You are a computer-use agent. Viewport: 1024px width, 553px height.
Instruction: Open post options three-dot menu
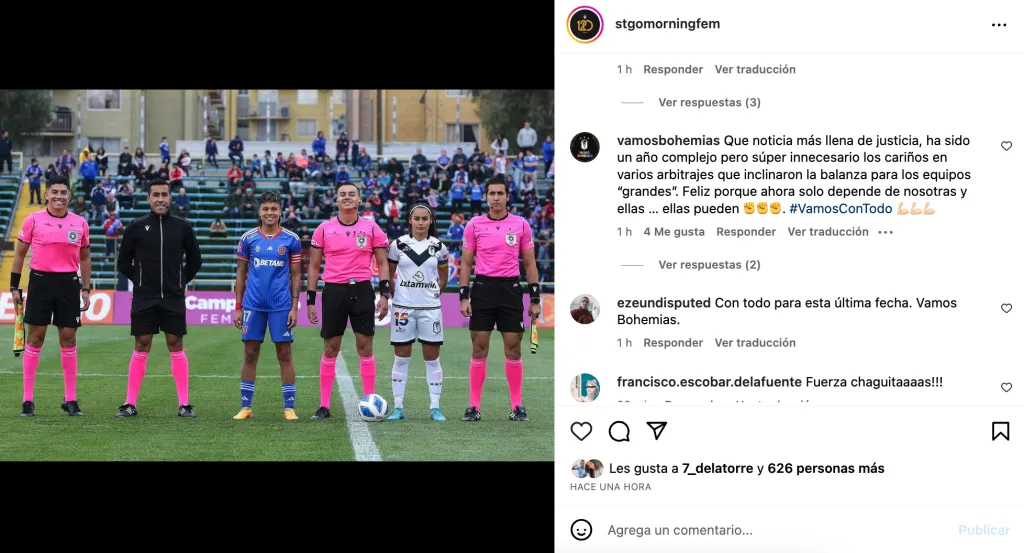tap(999, 25)
